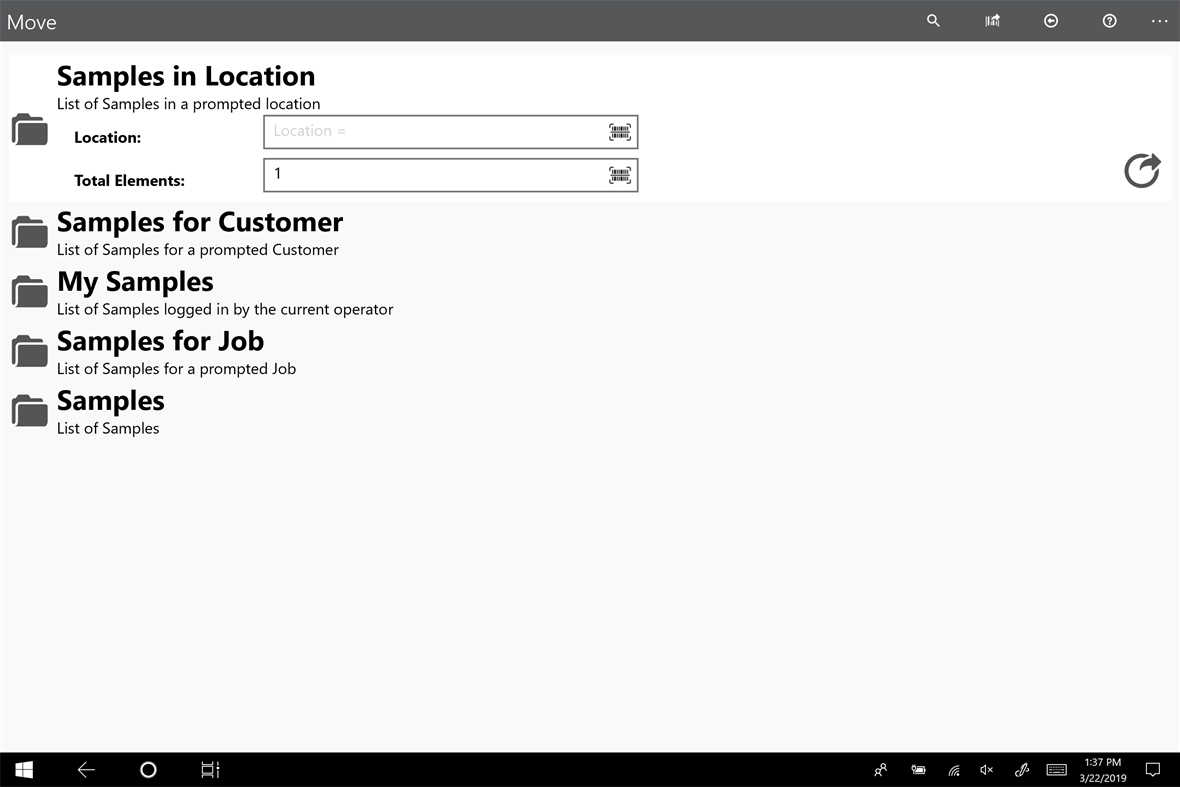
Task: Click the back arrow icon in the toolbar
Action: pyautogui.click(x=1050, y=20)
